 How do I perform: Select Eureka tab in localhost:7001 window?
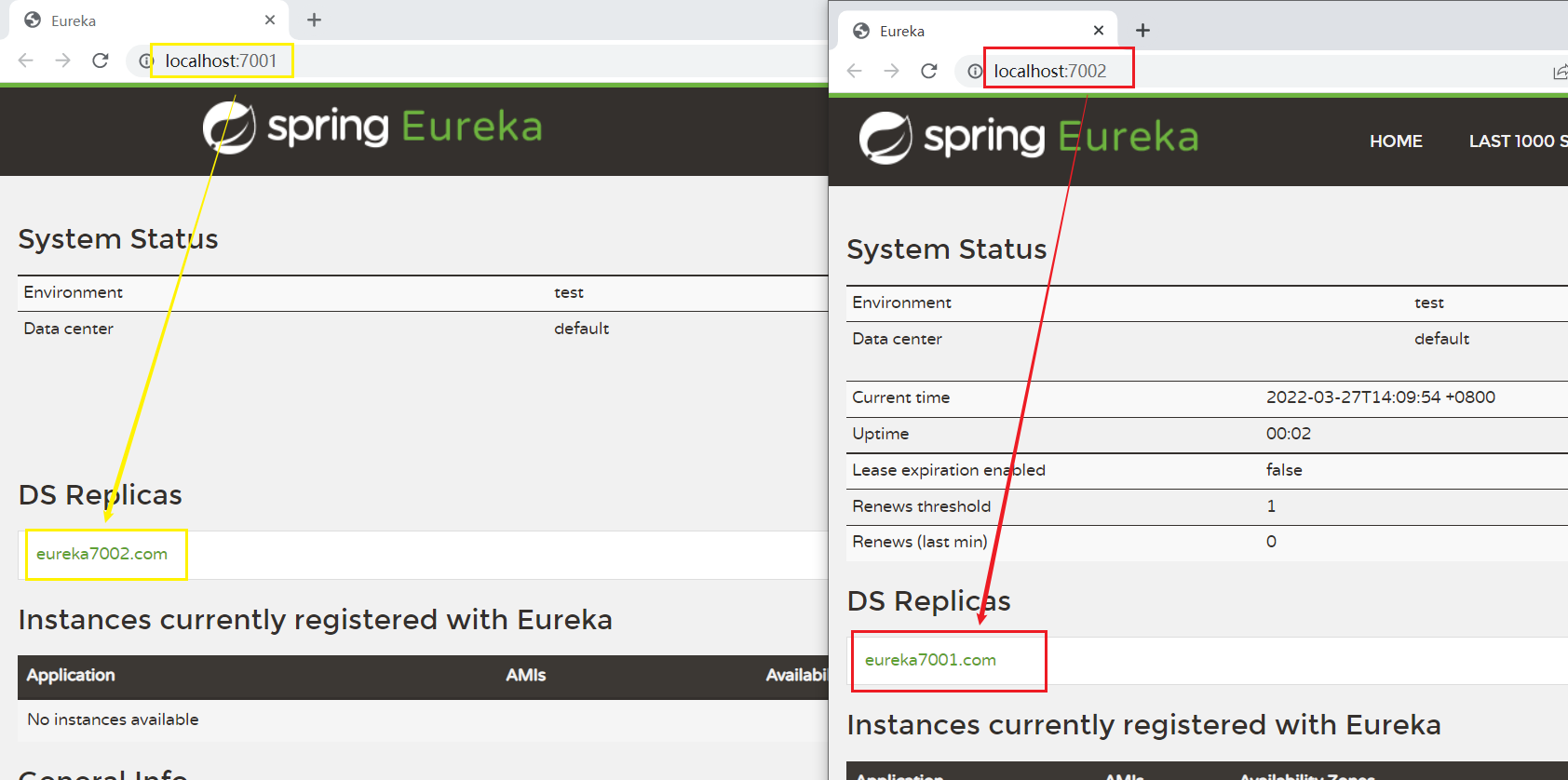149,20
